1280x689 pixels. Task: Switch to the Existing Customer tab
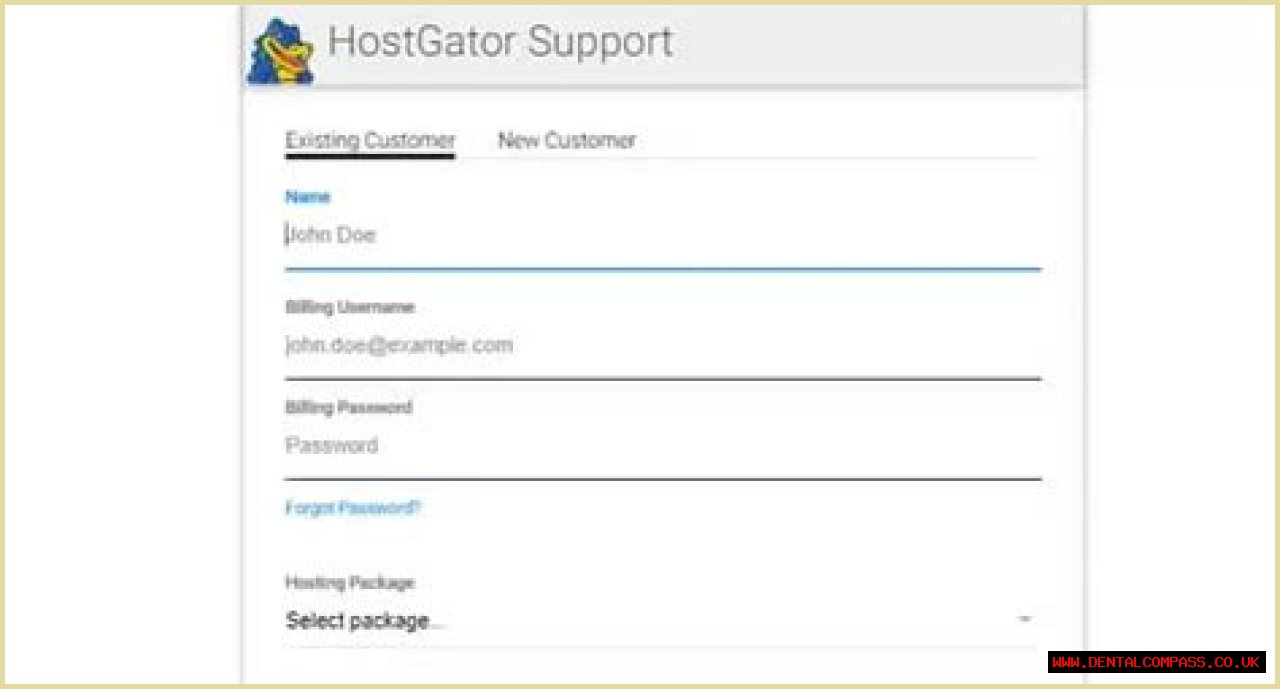(370, 141)
